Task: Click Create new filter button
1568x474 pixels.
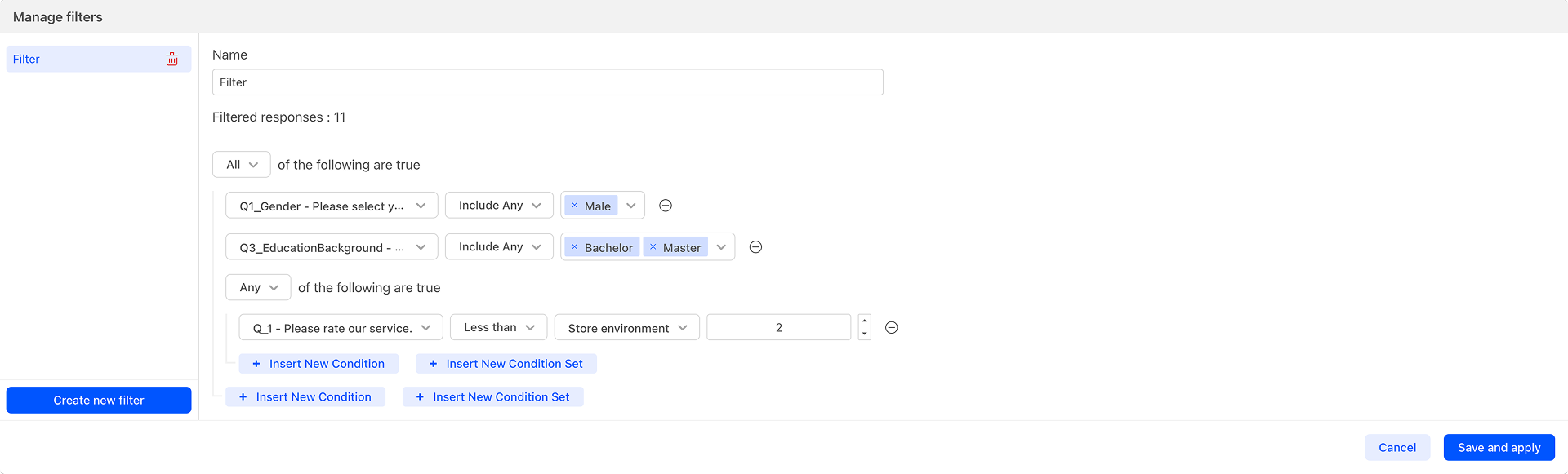Action: 99,400
